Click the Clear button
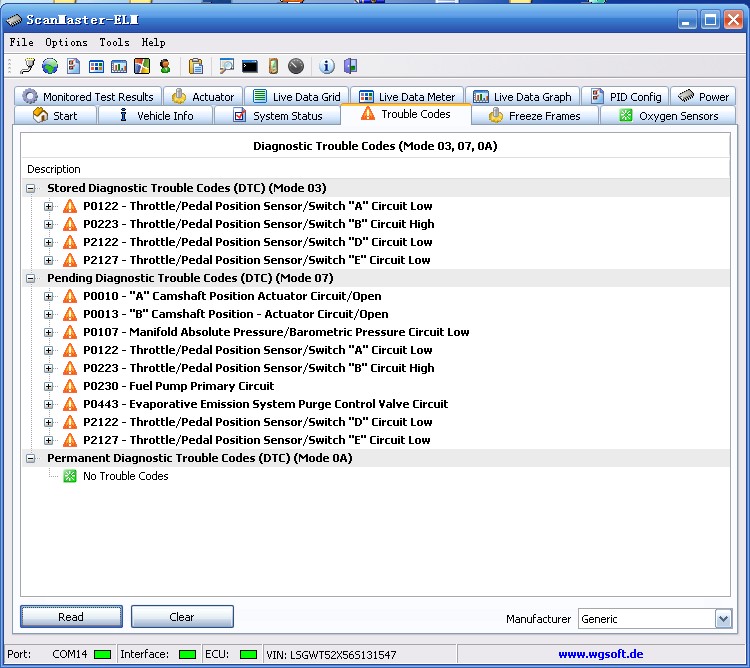This screenshot has width=750, height=668. click(x=182, y=617)
